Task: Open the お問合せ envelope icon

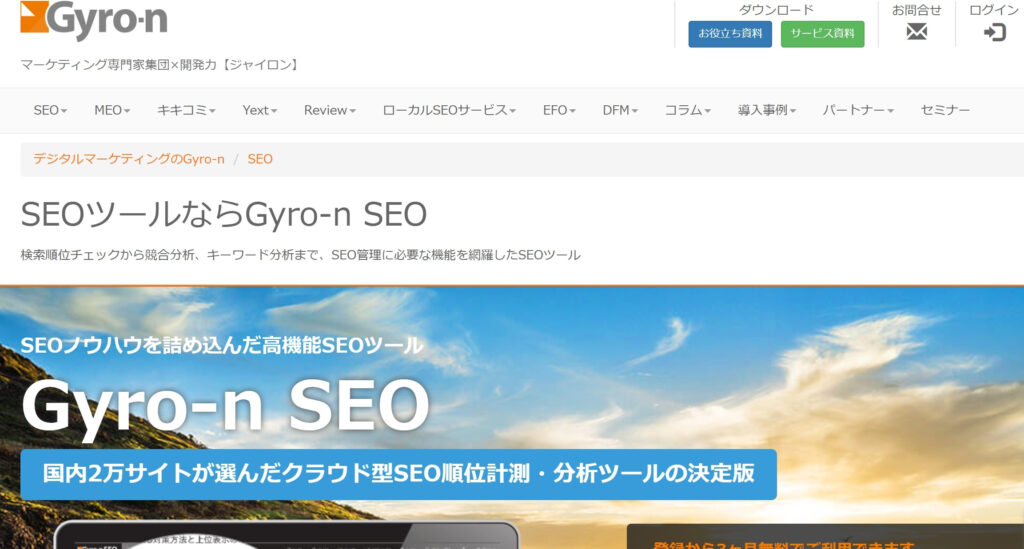Action: pos(916,31)
